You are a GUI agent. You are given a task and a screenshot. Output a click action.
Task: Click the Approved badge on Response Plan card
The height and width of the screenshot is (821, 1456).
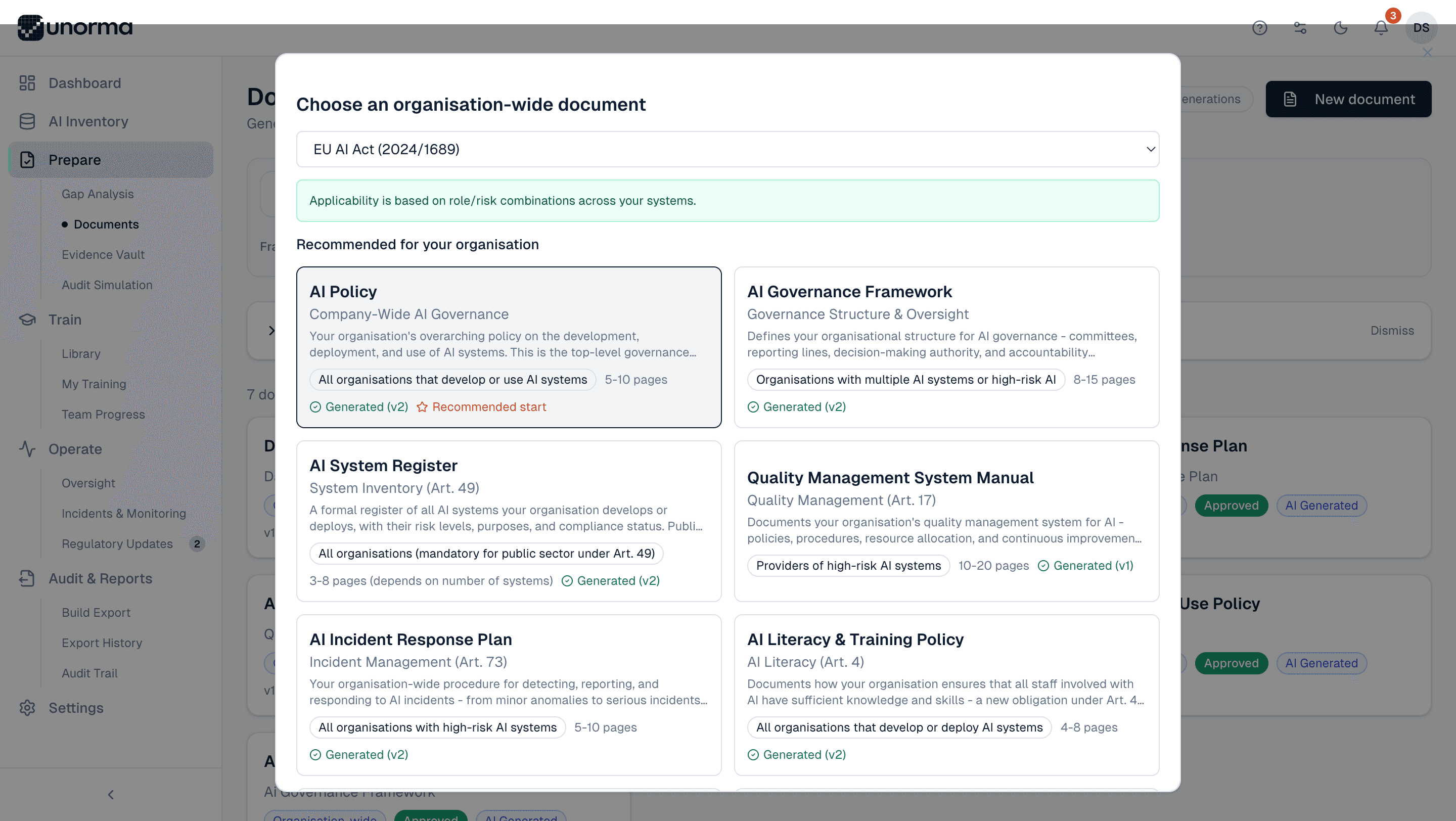tap(1231, 506)
